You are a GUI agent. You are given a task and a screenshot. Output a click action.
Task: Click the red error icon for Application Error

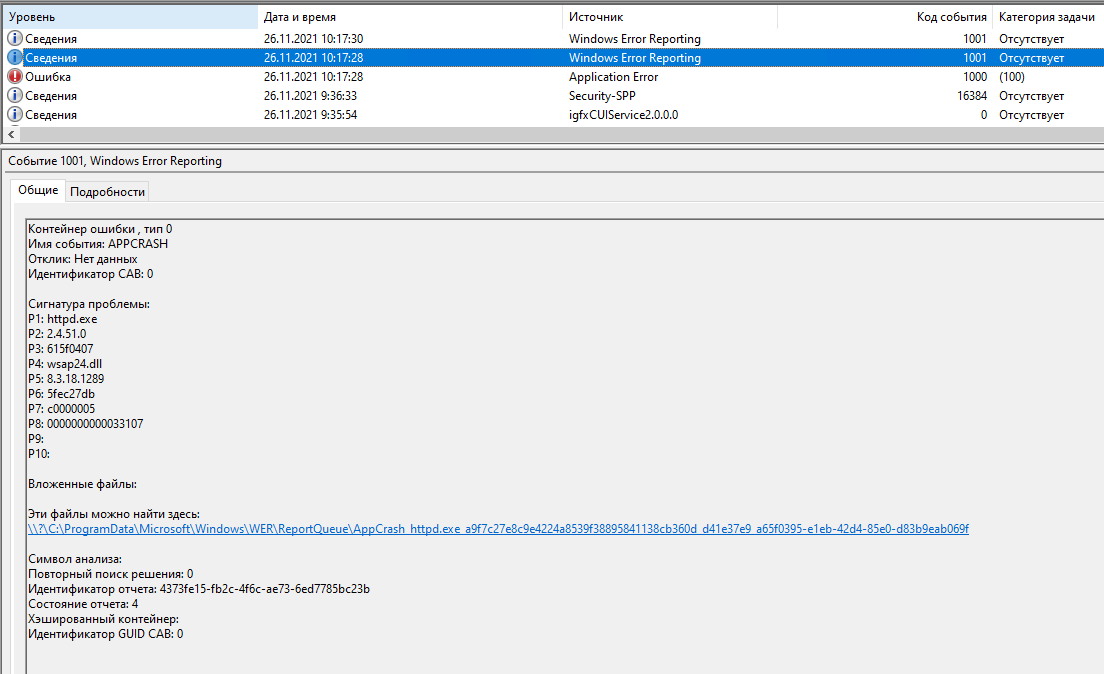click(x=15, y=77)
